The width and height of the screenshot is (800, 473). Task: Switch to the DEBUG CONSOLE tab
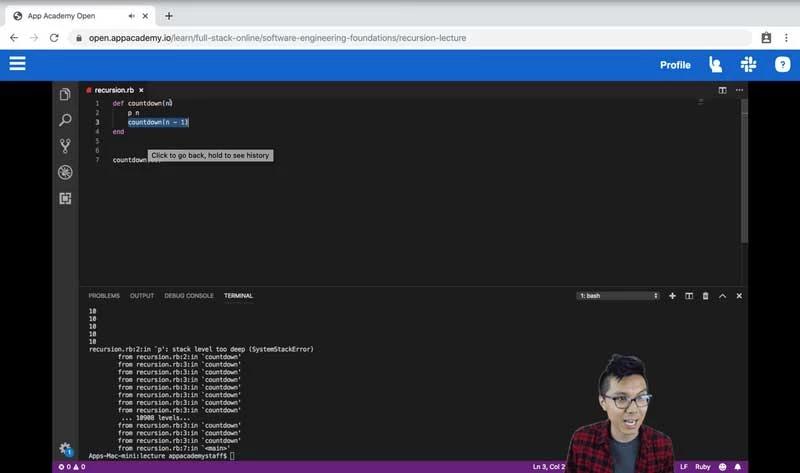tap(189, 296)
